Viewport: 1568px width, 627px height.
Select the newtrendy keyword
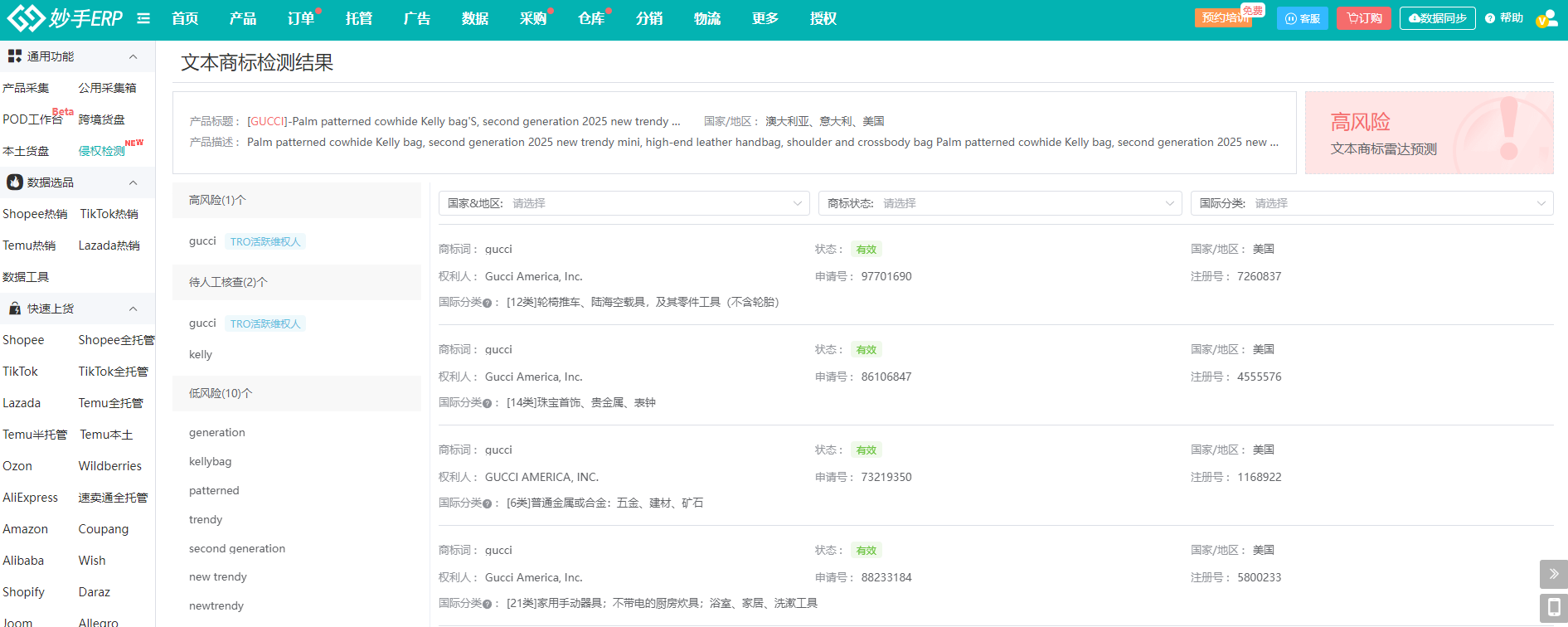point(216,606)
